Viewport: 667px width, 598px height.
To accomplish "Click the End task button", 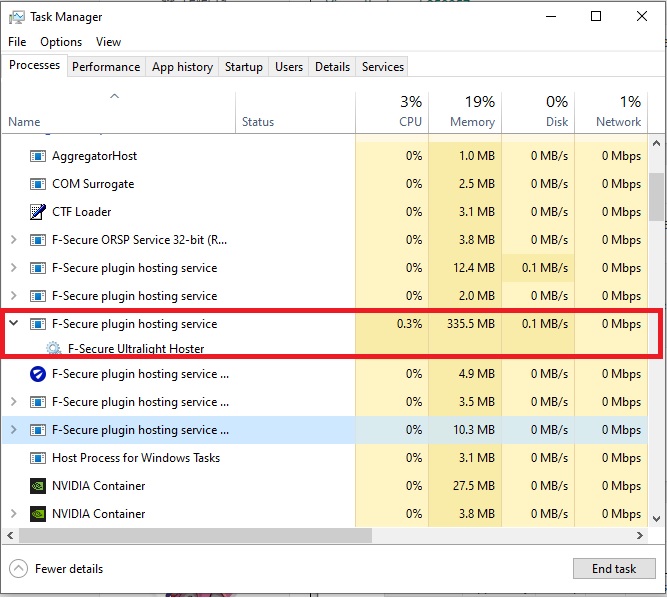I will click(x=614, y=569).
